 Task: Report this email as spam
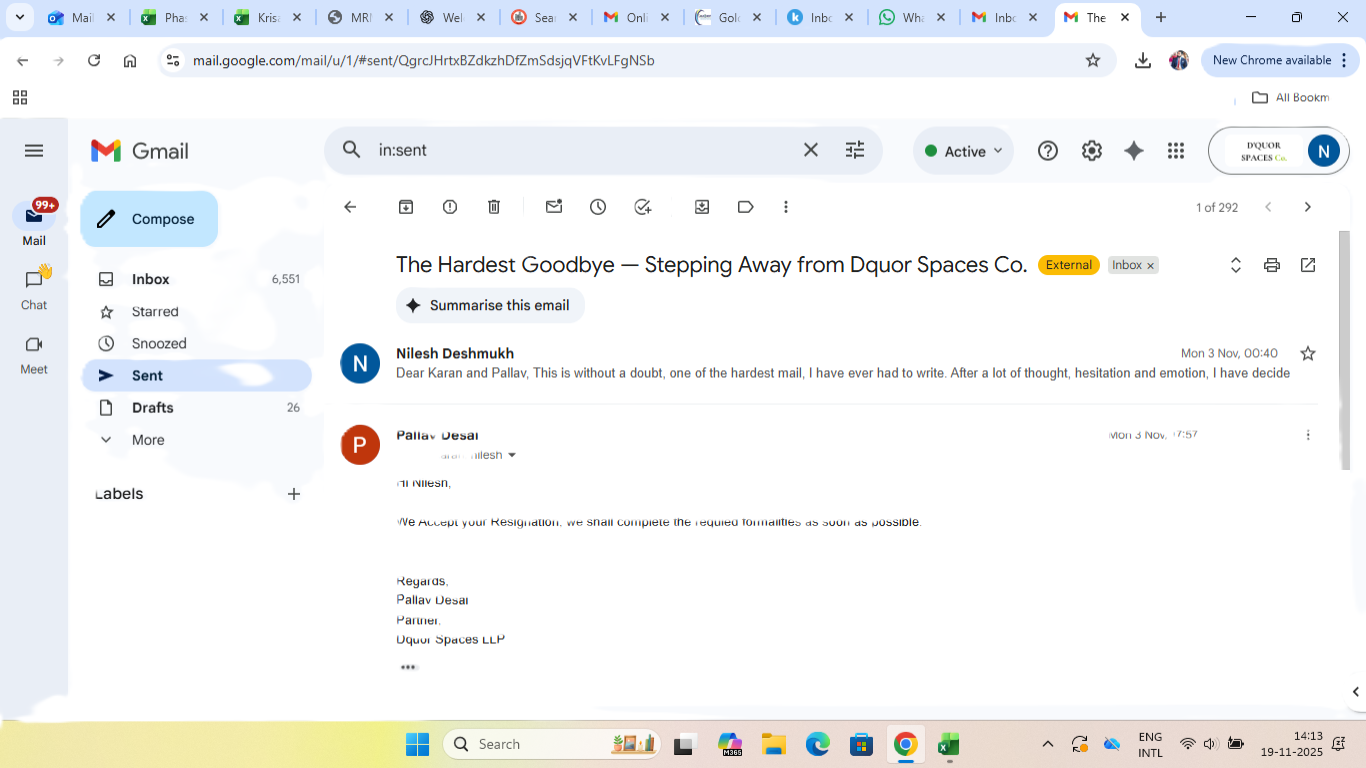point(450,207)
